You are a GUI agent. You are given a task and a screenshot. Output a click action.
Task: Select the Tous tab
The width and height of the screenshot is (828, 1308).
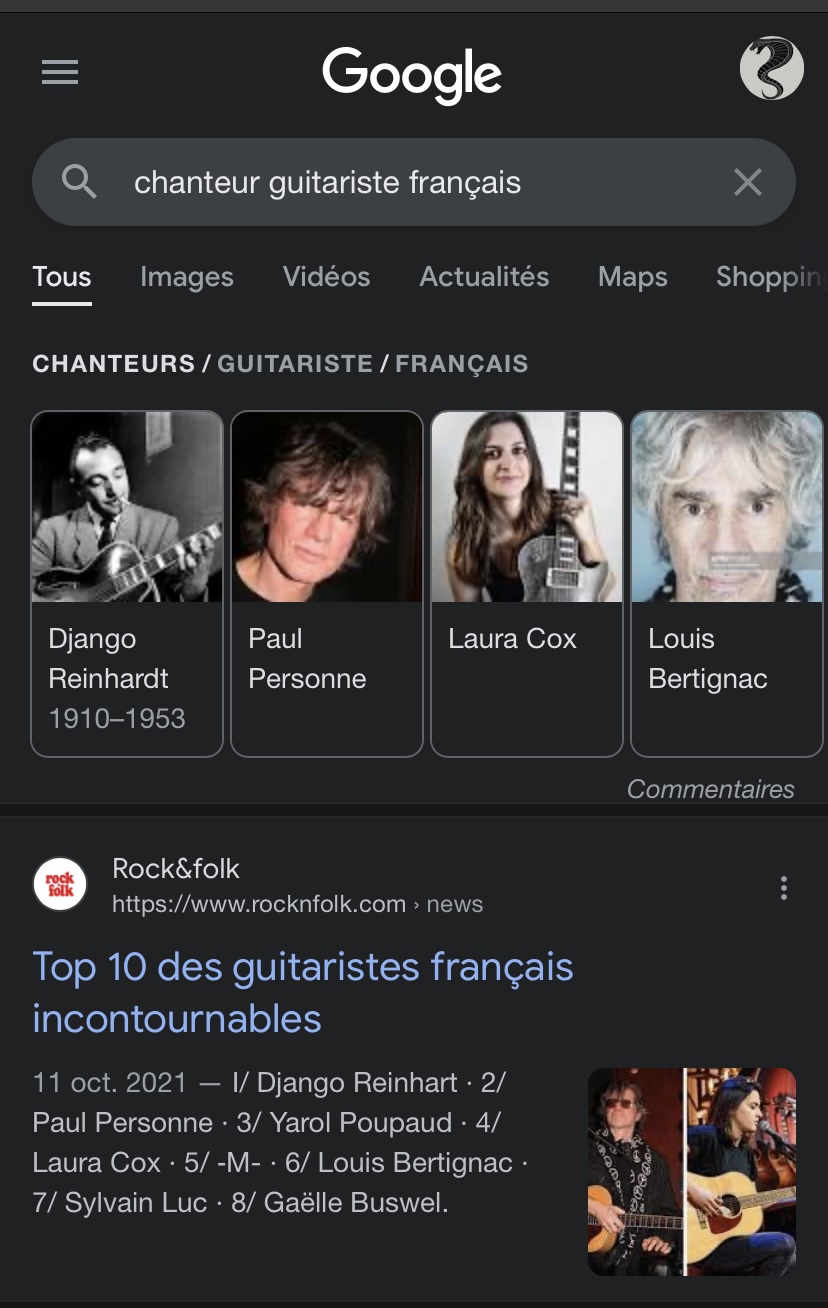(62, 277)
